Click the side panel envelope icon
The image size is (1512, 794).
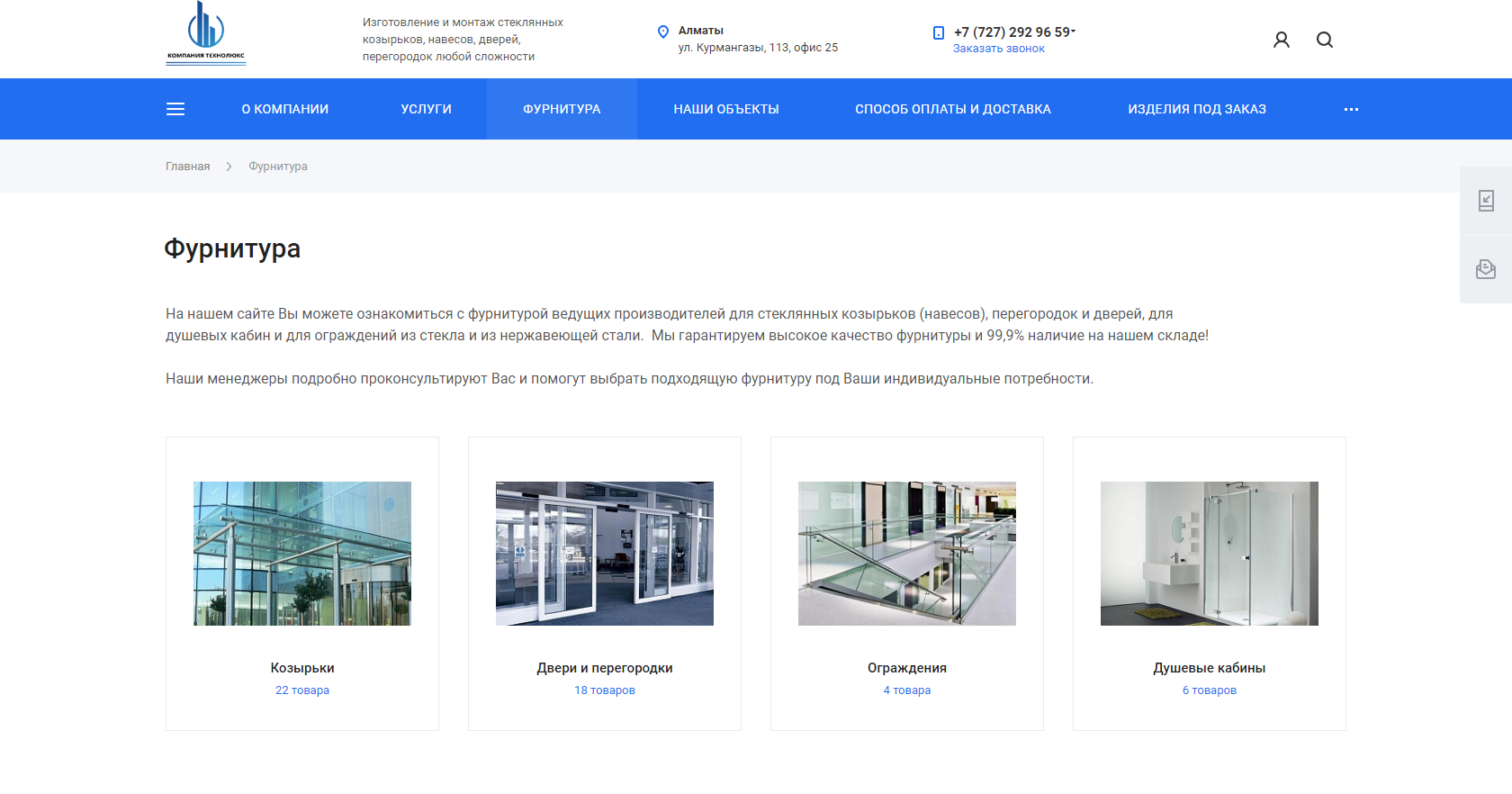pos(1486,269)
